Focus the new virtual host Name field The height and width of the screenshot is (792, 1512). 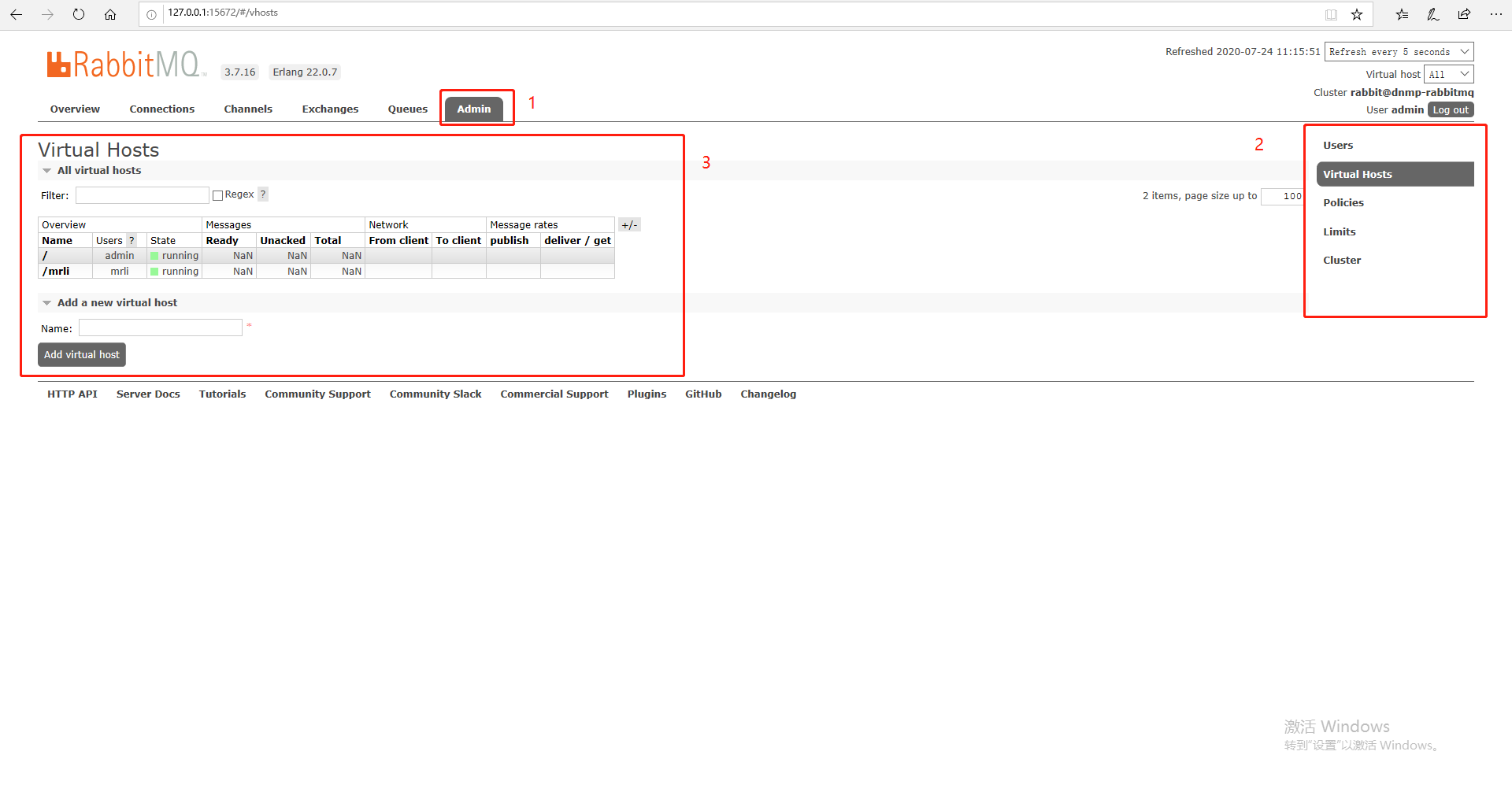[x=161, y=328]
